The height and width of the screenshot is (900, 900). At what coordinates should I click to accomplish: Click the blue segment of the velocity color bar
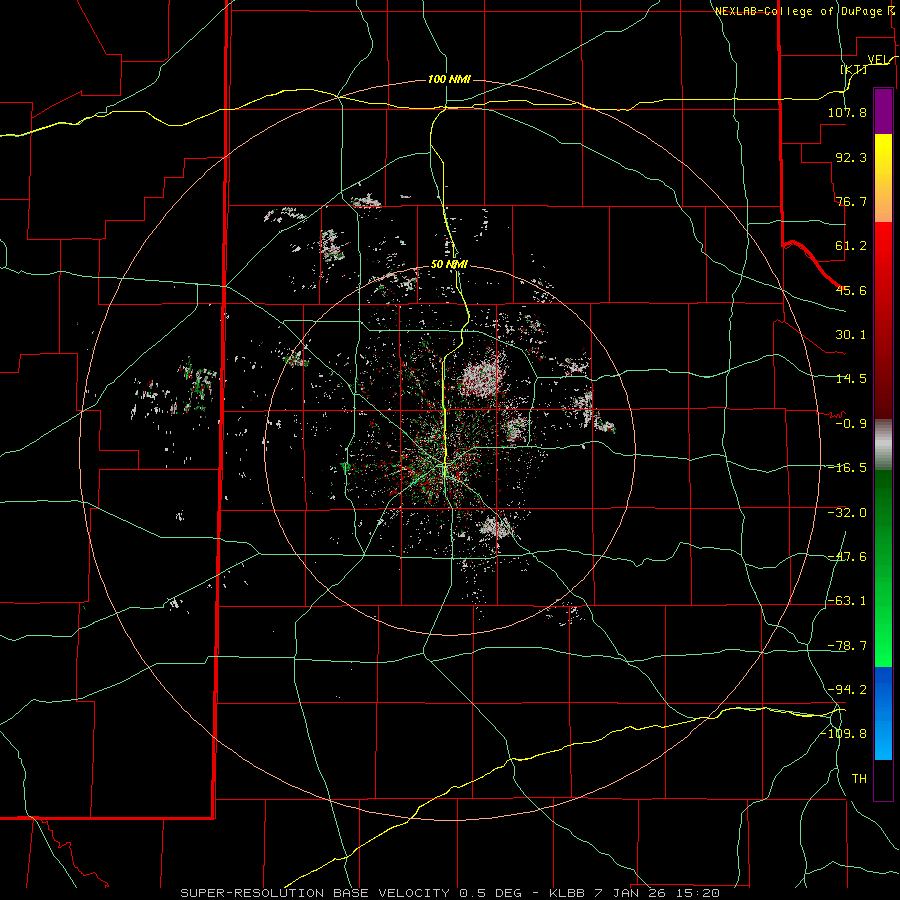click(x=883, y=713)
